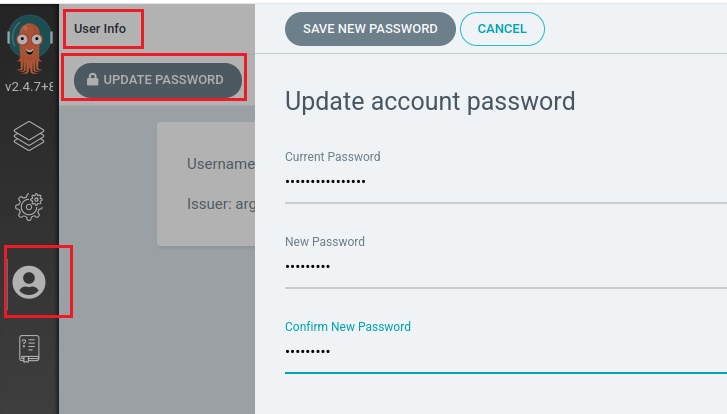Click the Update account password heading

point(430,101)
